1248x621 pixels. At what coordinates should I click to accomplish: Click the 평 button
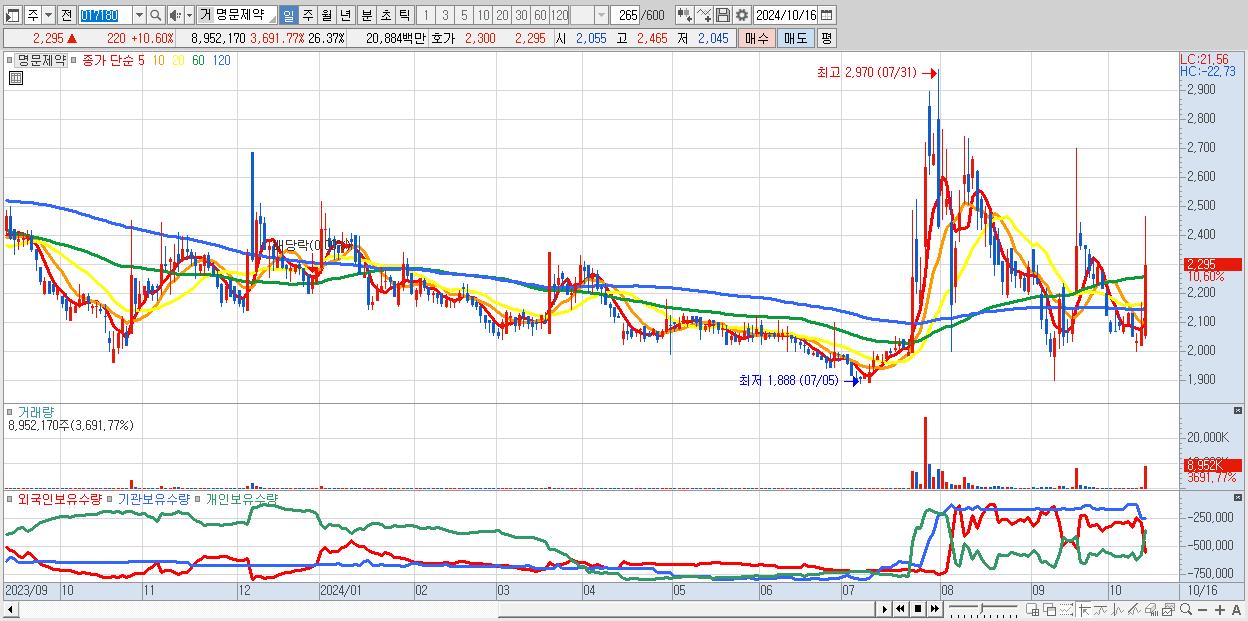pos(826,38)
